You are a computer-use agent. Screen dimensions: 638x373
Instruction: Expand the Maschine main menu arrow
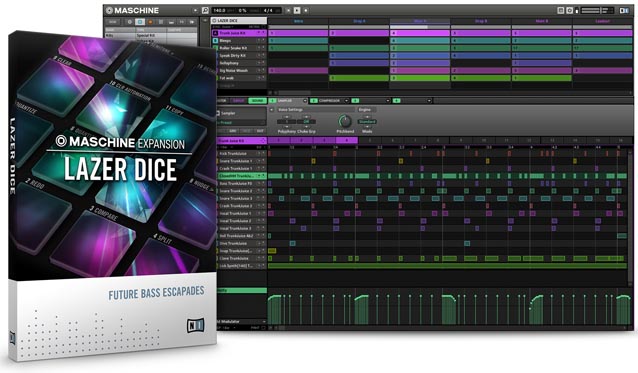click(x=195, y=11)
